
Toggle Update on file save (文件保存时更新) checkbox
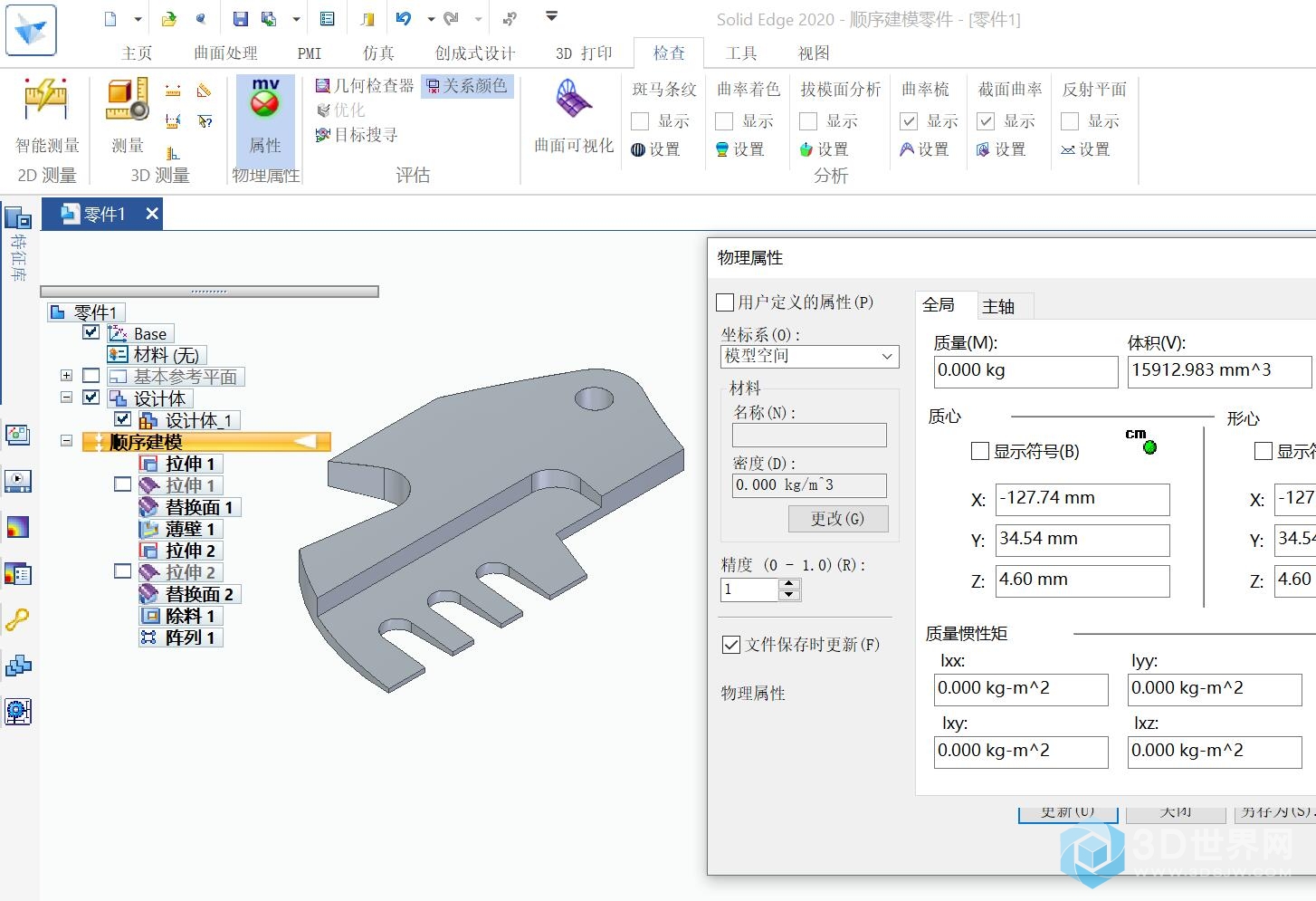731,645
